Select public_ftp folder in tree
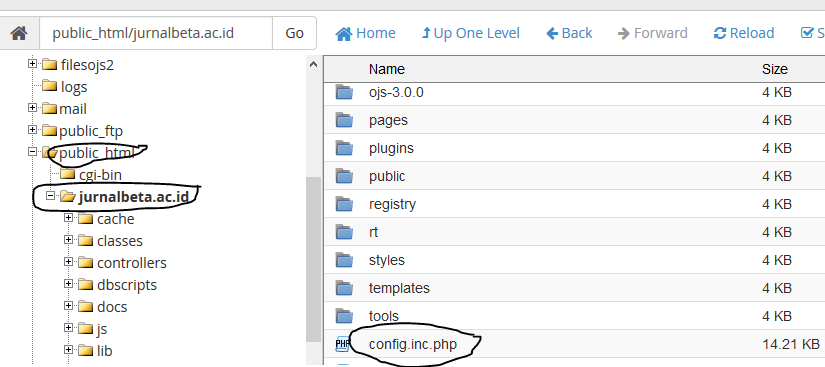The height and width of the screenshot is (367, 825). [91, 131]
